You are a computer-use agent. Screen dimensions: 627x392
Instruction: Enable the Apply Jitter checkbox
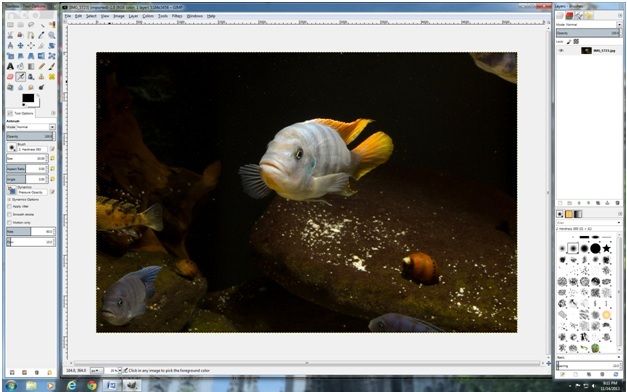point(9,206)
